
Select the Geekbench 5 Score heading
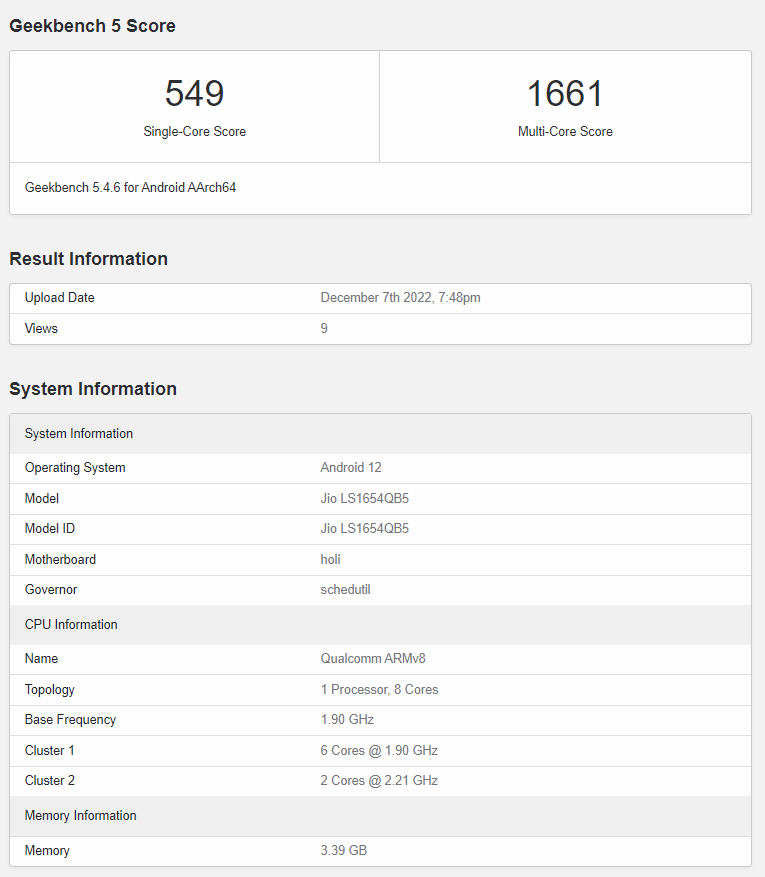click(92, 26)
